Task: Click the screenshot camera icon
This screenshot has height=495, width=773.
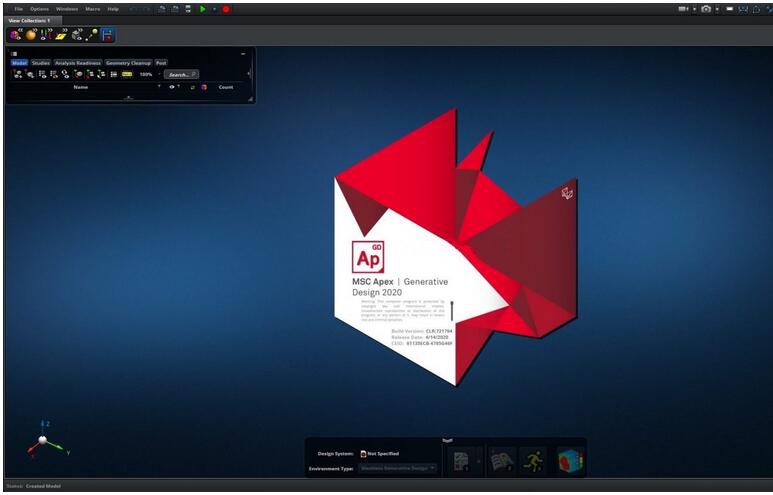Action: point(706,9)
